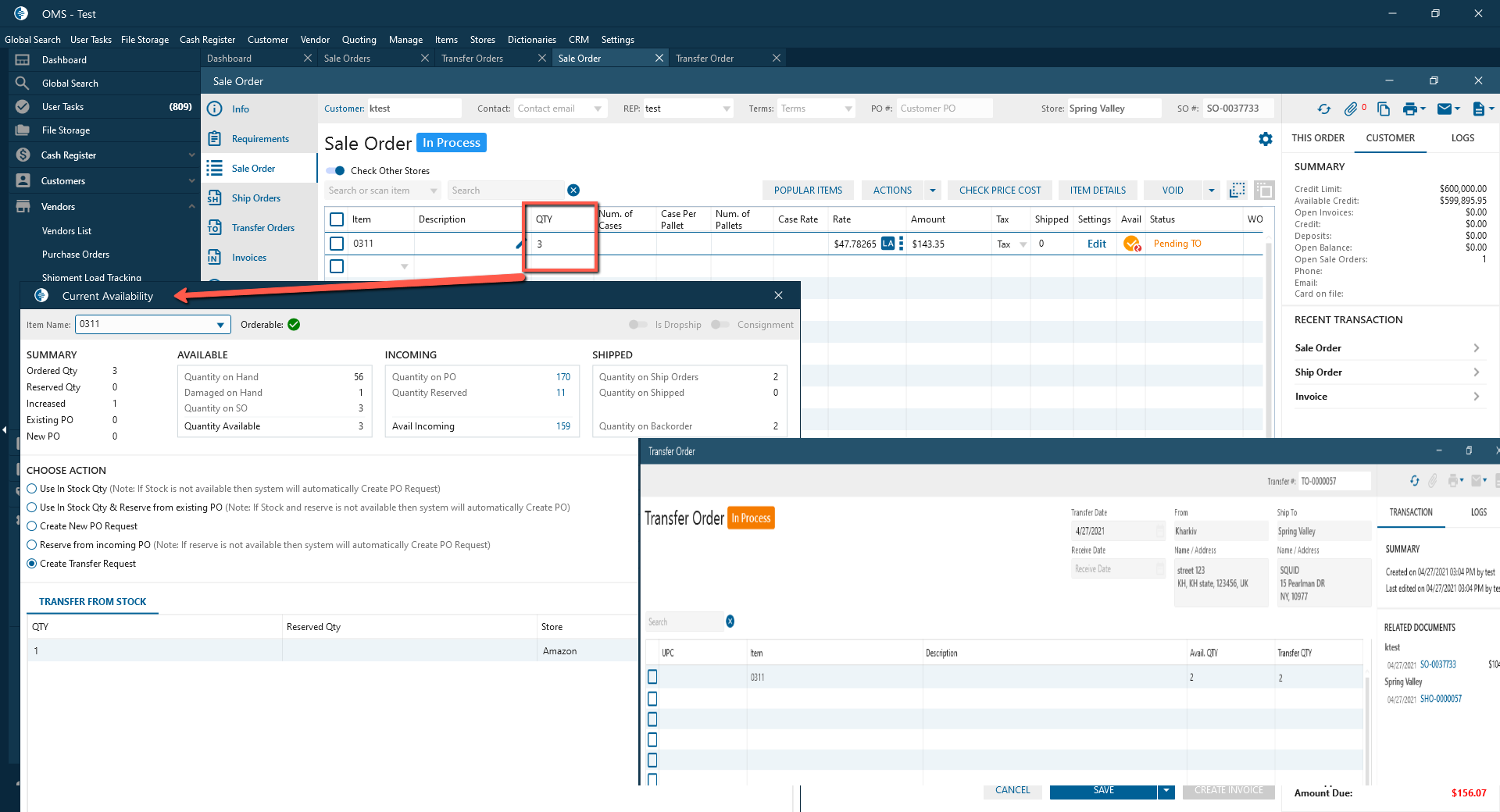Click the Customer PO input field
The height and width of the screenshot is (812, 1500).
click(x=944, y=109)
